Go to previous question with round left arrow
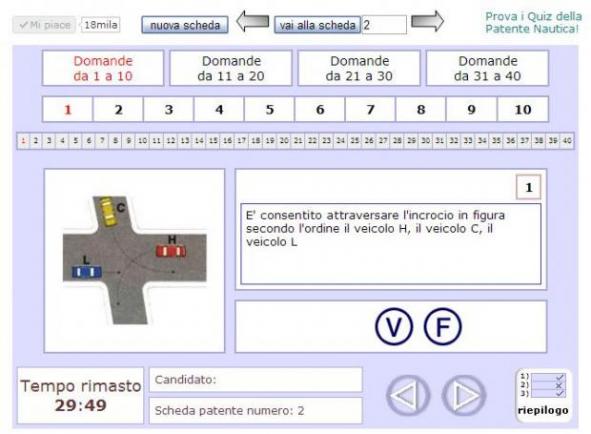Viewport: 591px width, 434px height. [408, 396]
